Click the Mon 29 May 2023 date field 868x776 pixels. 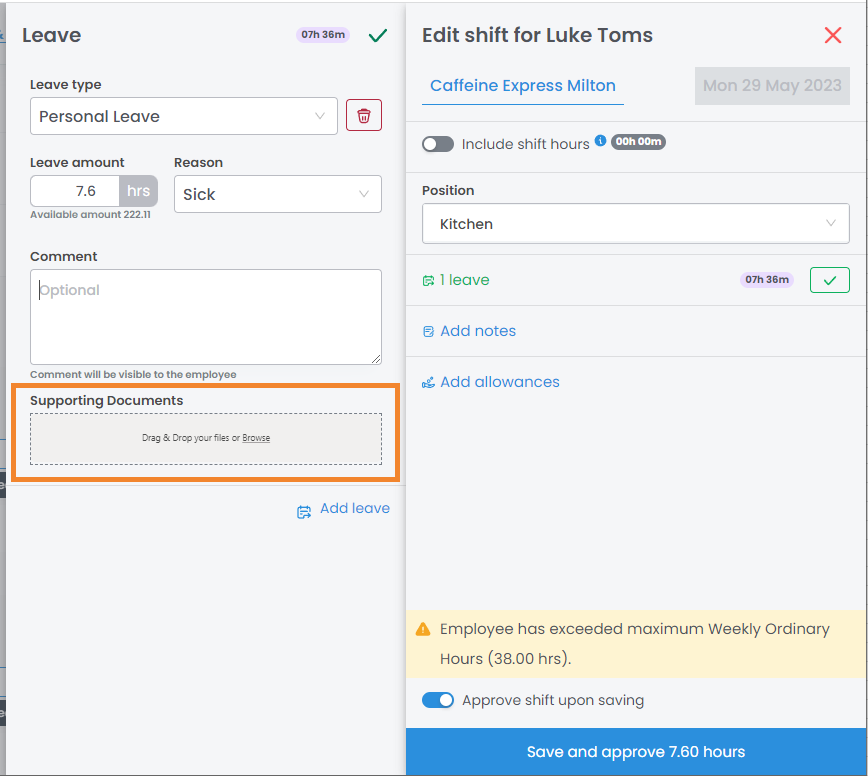click(x=771, y=86)
